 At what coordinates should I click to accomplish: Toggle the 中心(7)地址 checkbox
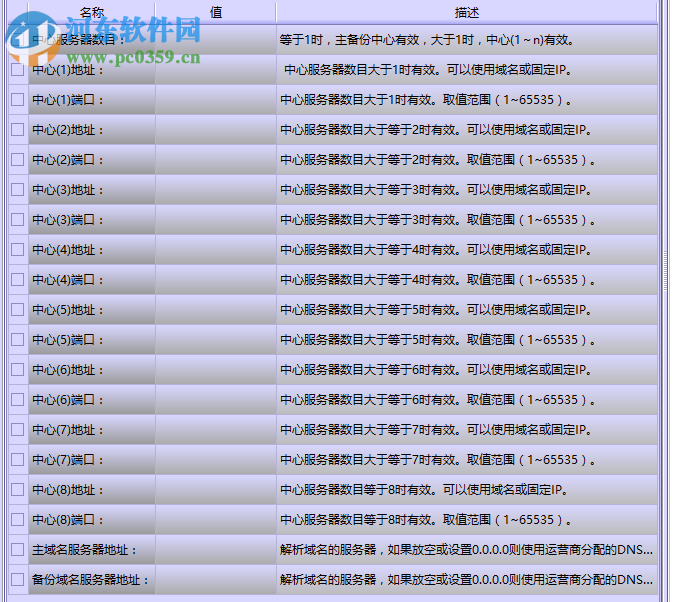18,430
